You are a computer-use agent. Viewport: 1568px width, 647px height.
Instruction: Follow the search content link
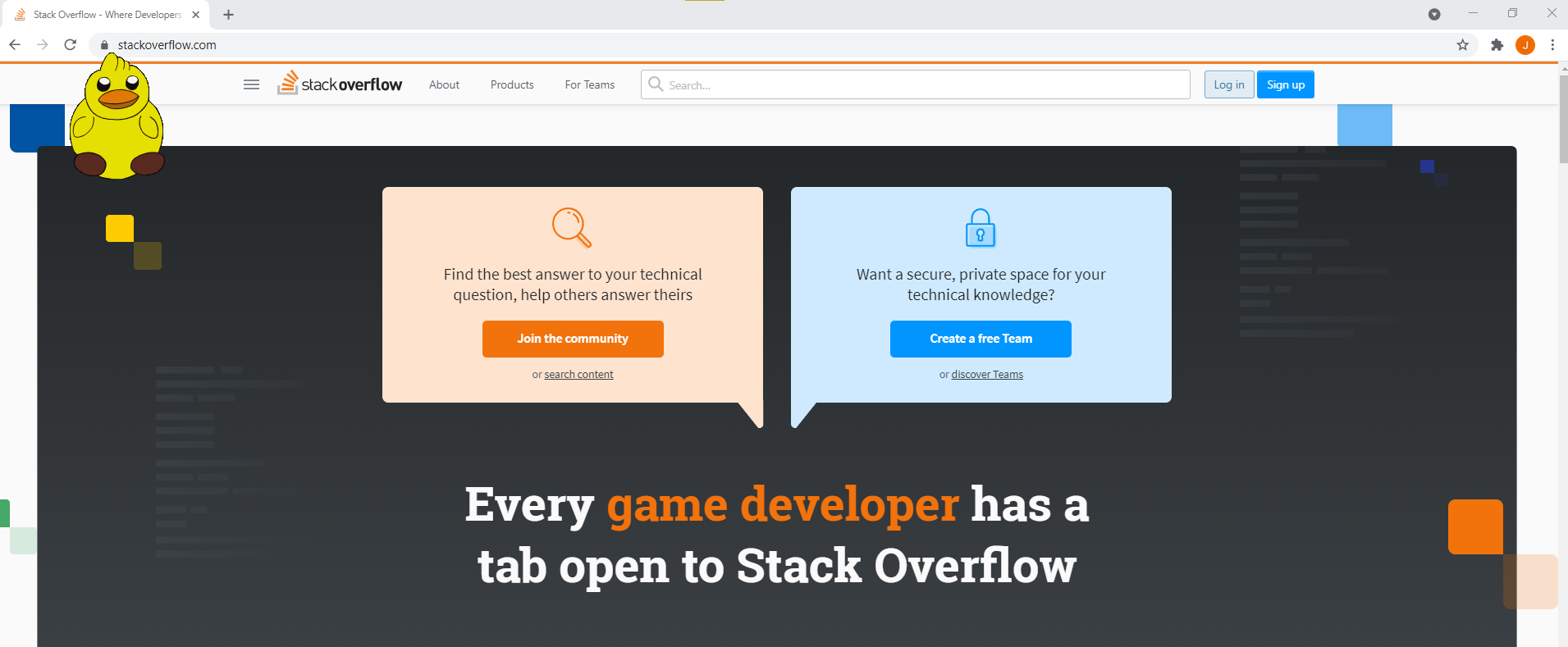pyautogui.click(x=578, y=375)
